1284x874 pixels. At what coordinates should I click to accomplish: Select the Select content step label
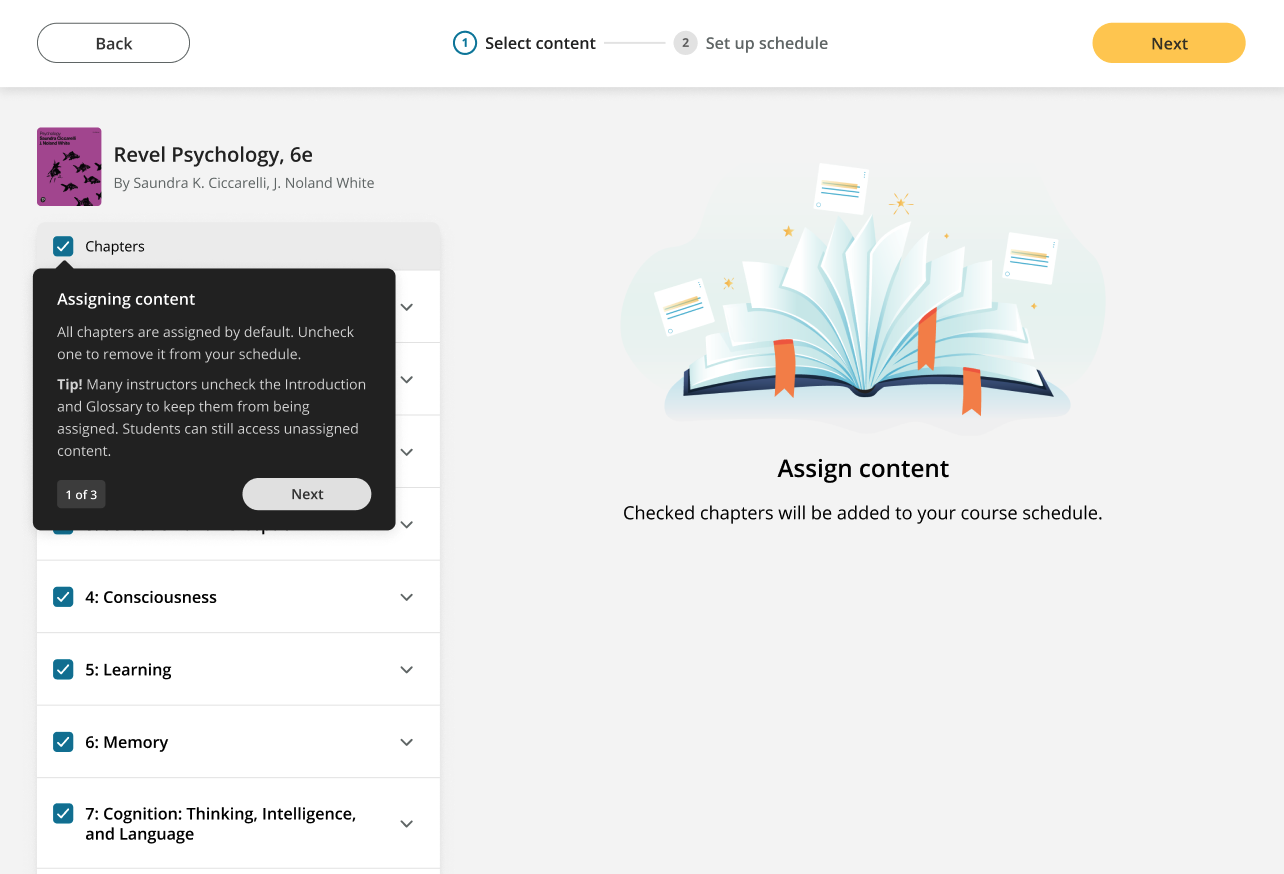pos(540,43)
